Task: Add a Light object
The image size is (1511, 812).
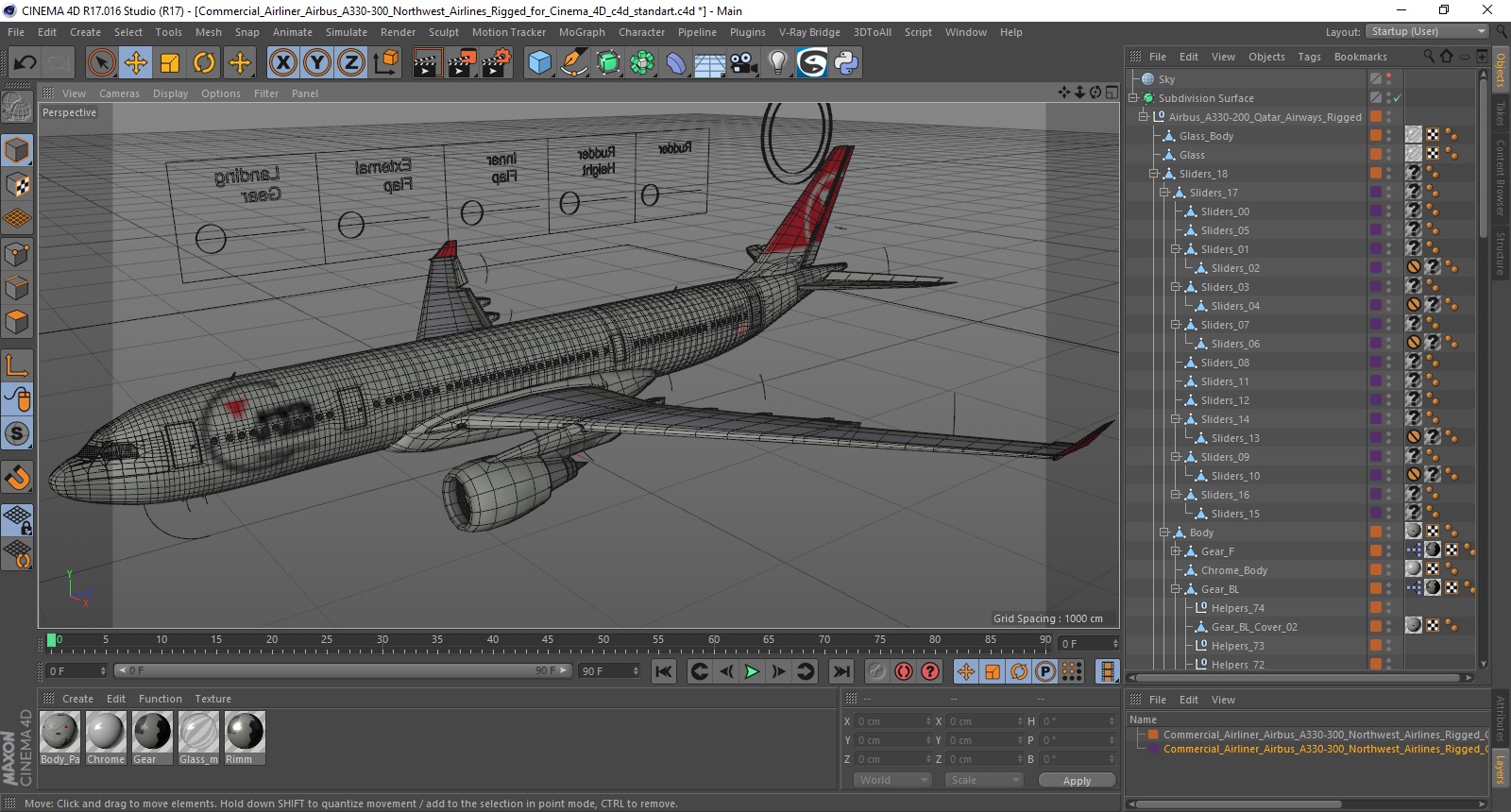Action: click(x=778, y=63)
